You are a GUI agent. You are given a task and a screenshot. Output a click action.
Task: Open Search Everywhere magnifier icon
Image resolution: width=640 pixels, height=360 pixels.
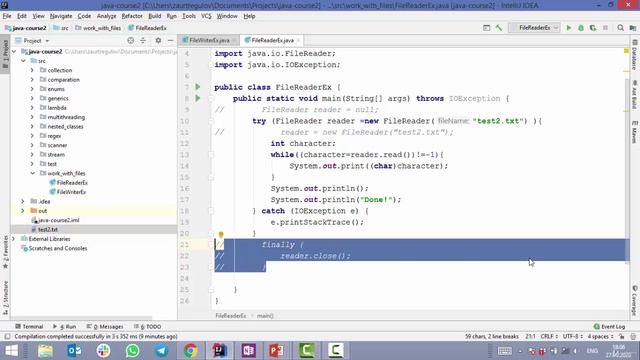(620, 28)
